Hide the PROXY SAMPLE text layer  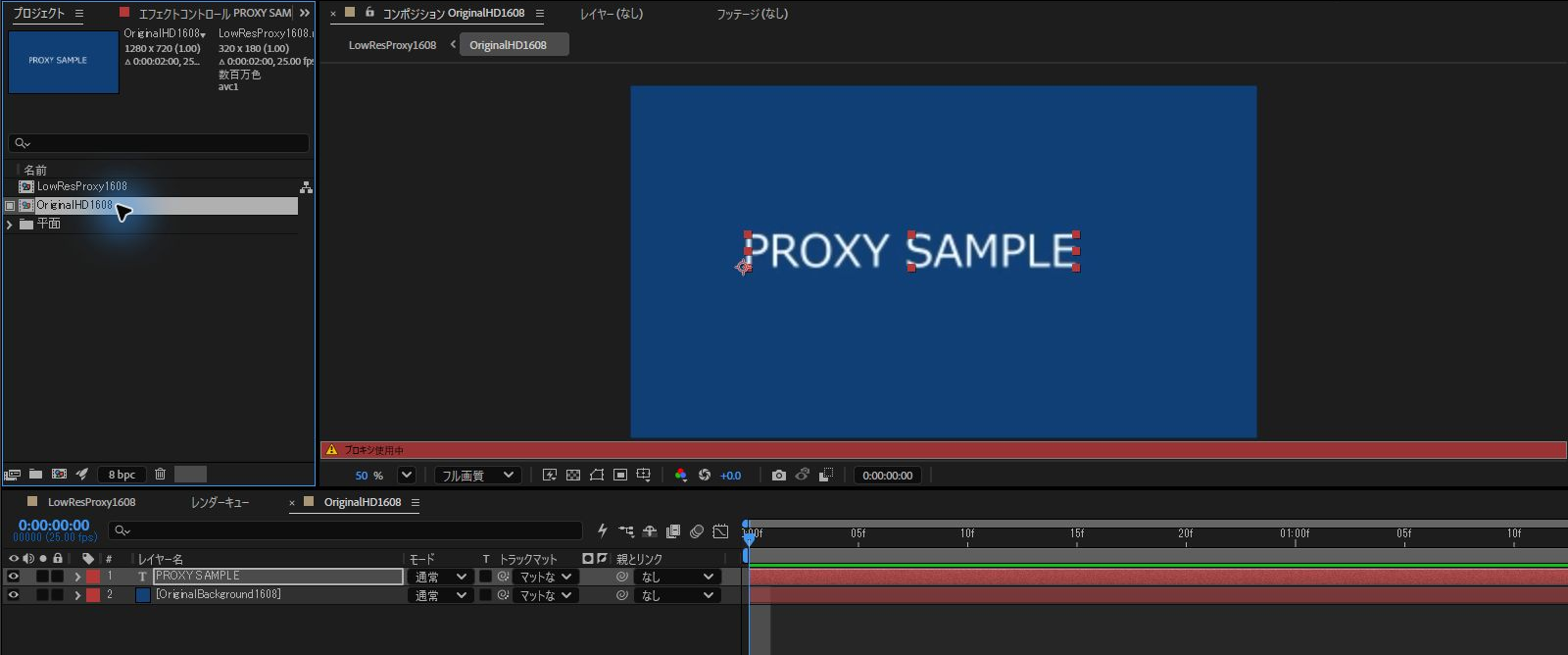pos(14,577)
